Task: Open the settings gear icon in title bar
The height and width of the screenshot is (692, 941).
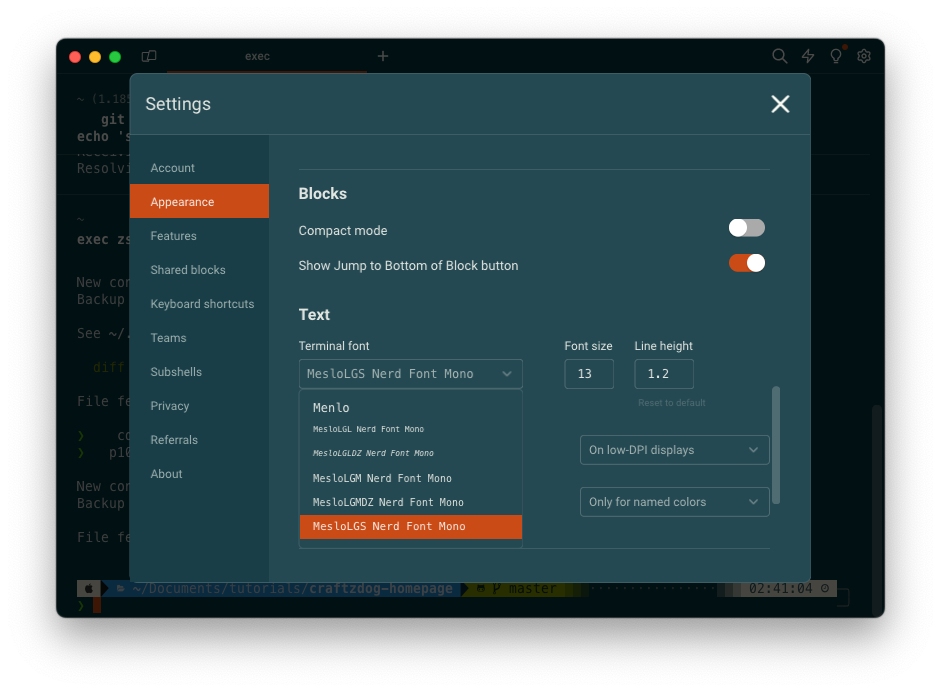Action: tap(864, 56)
